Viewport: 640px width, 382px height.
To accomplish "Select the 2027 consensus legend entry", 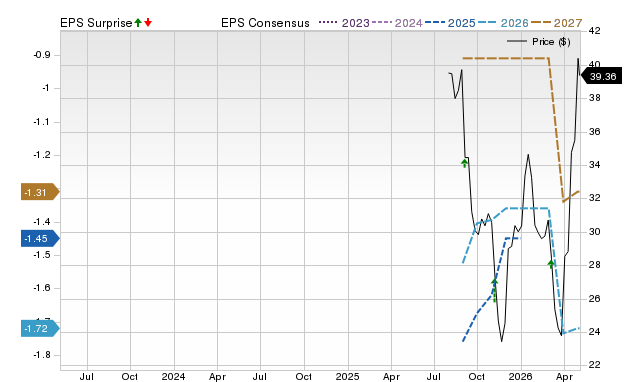I will tap(556, 23).
